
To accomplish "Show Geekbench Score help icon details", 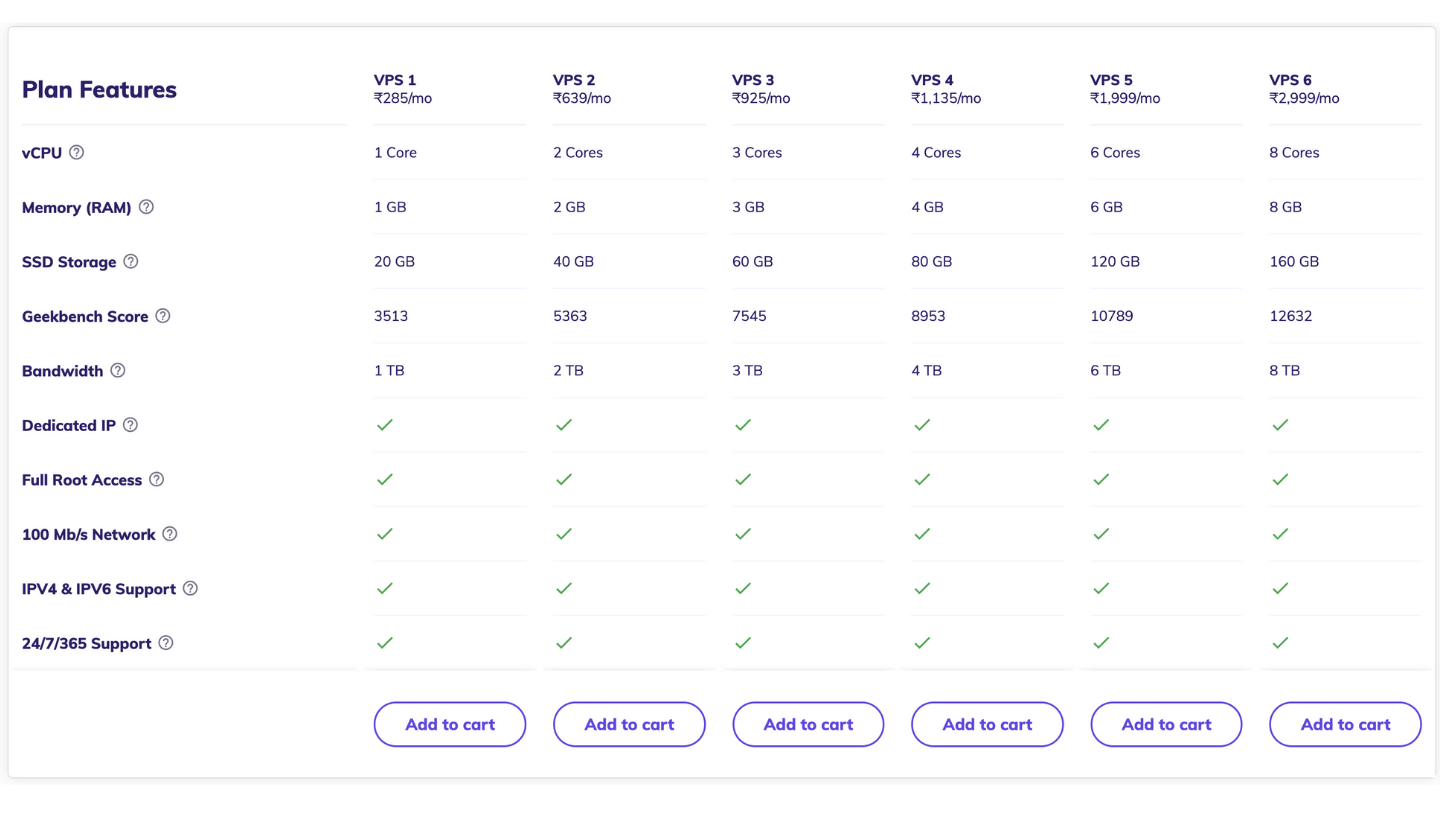I will coord(163,316).
